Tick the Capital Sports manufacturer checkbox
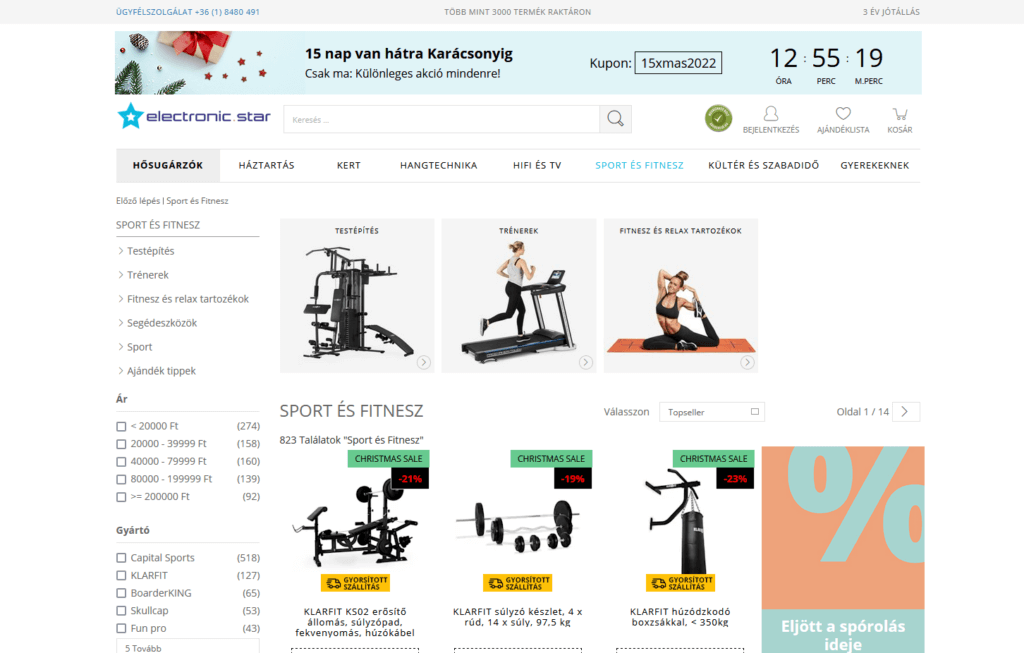The width and height of the screenshot is (1024, 653). (x=121, y=558)
